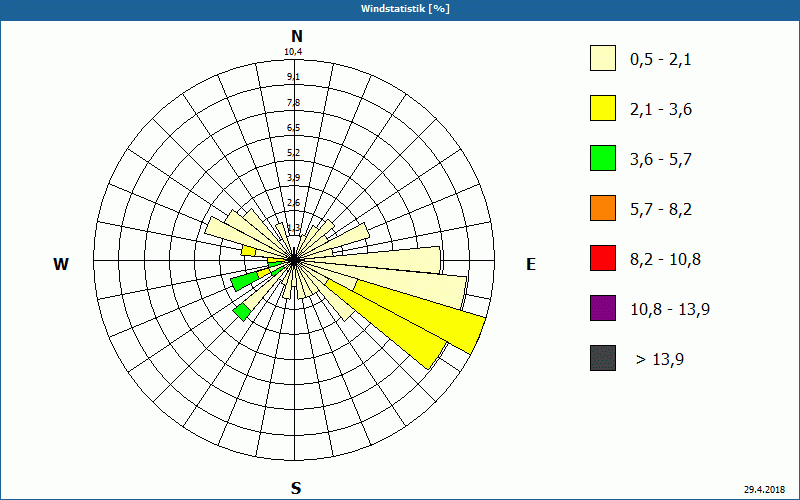Click the '9,1' radial axis value
The height and width of the screenshot is (500, 800).
293,77
